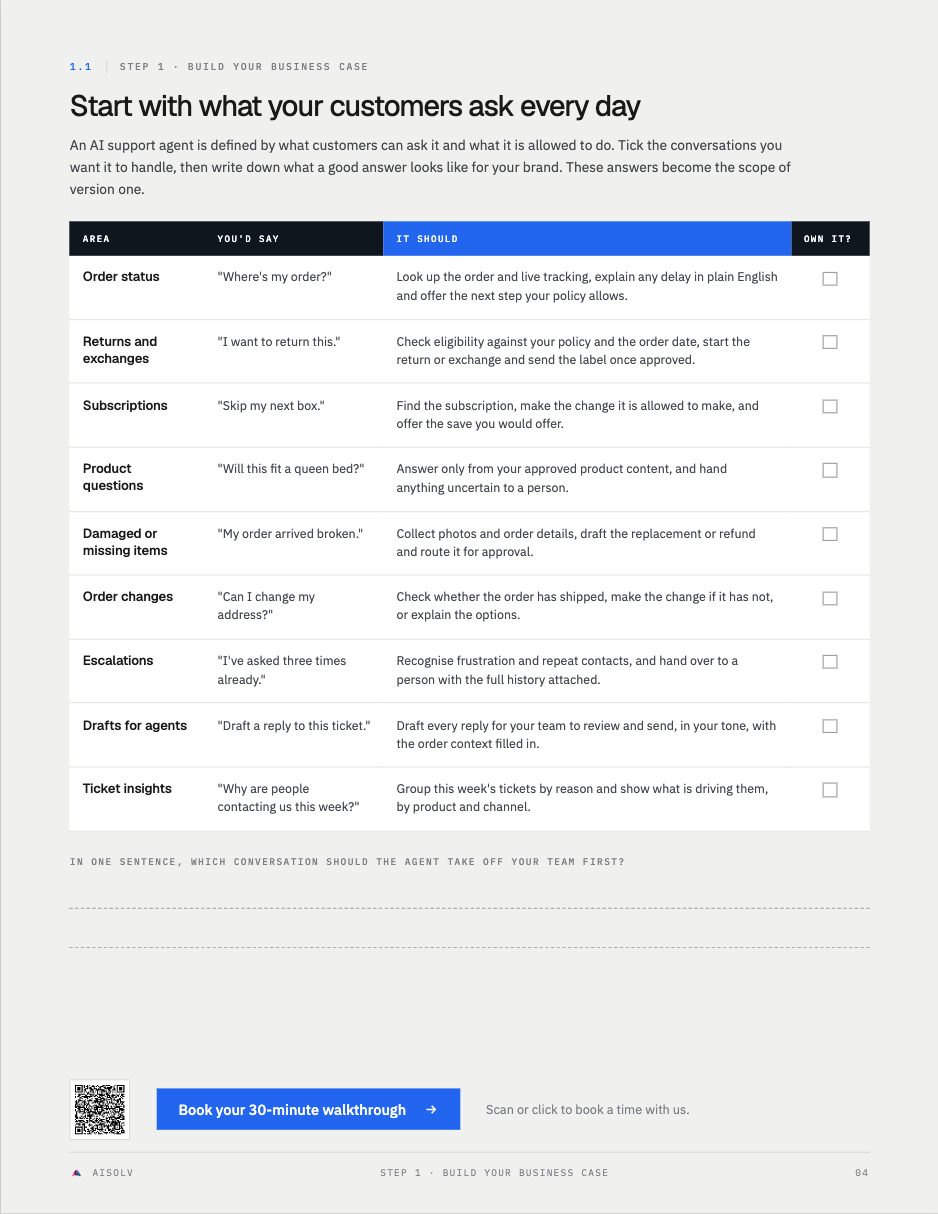This screenshot has width=938, height=1214.
Task: Tick the Order status checkbox
Action: point(830,279)
